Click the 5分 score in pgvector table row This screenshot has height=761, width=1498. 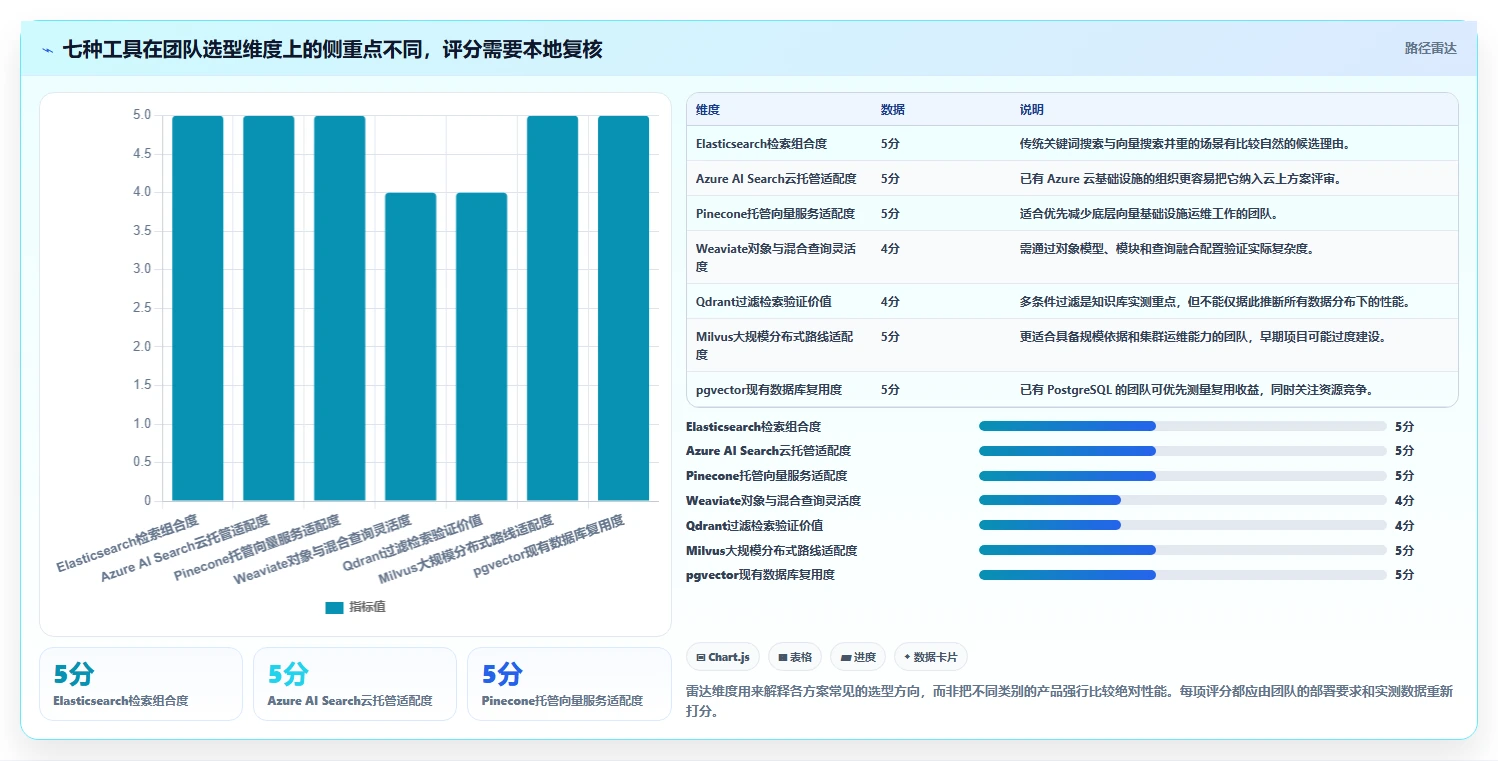pos(890,390)
